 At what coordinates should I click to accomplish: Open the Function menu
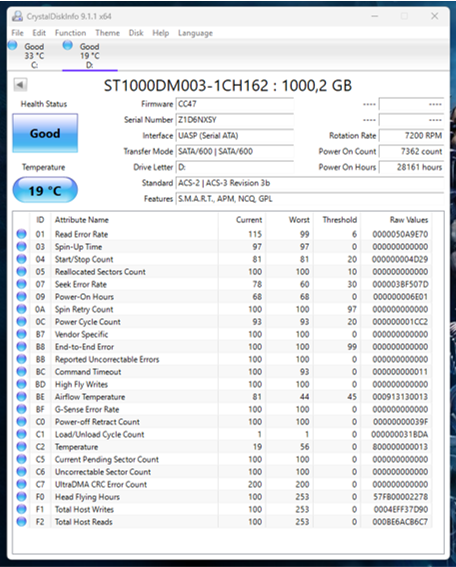coord(71,33)
